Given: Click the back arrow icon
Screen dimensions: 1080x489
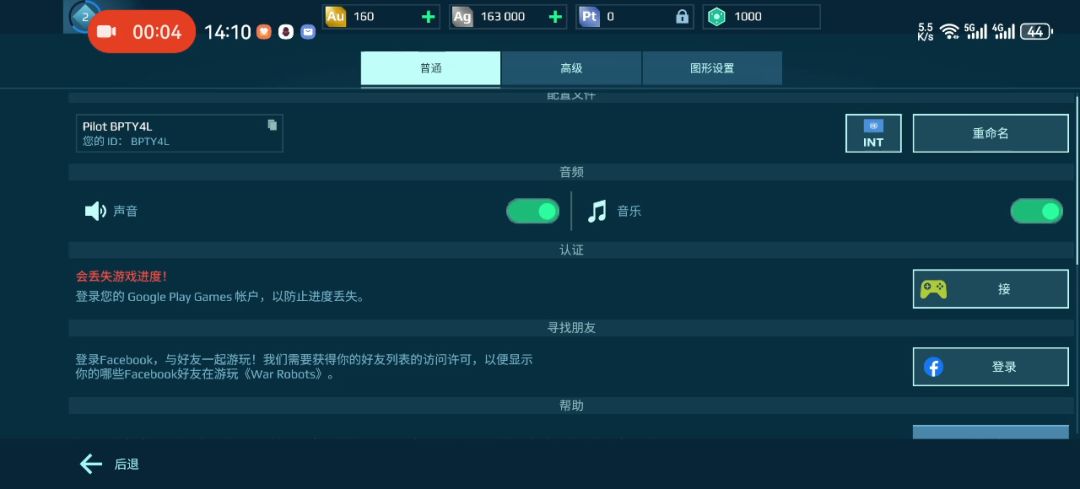Looking at the screenshot, I should 91,463.
